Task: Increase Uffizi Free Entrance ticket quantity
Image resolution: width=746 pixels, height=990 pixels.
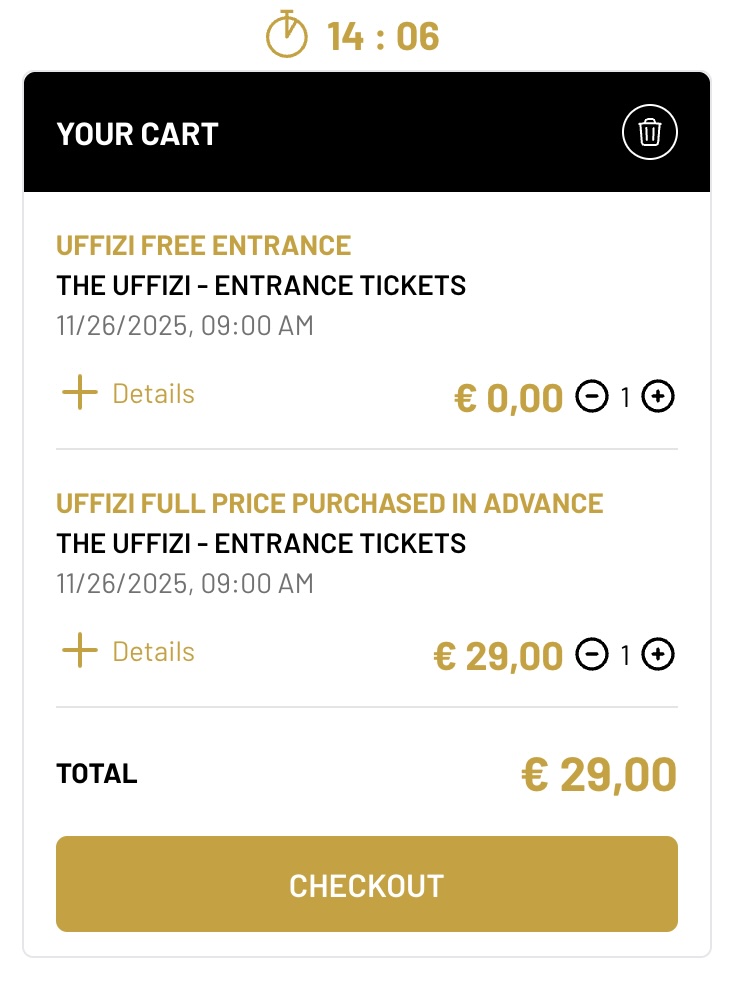Action: tap(658, 397)
